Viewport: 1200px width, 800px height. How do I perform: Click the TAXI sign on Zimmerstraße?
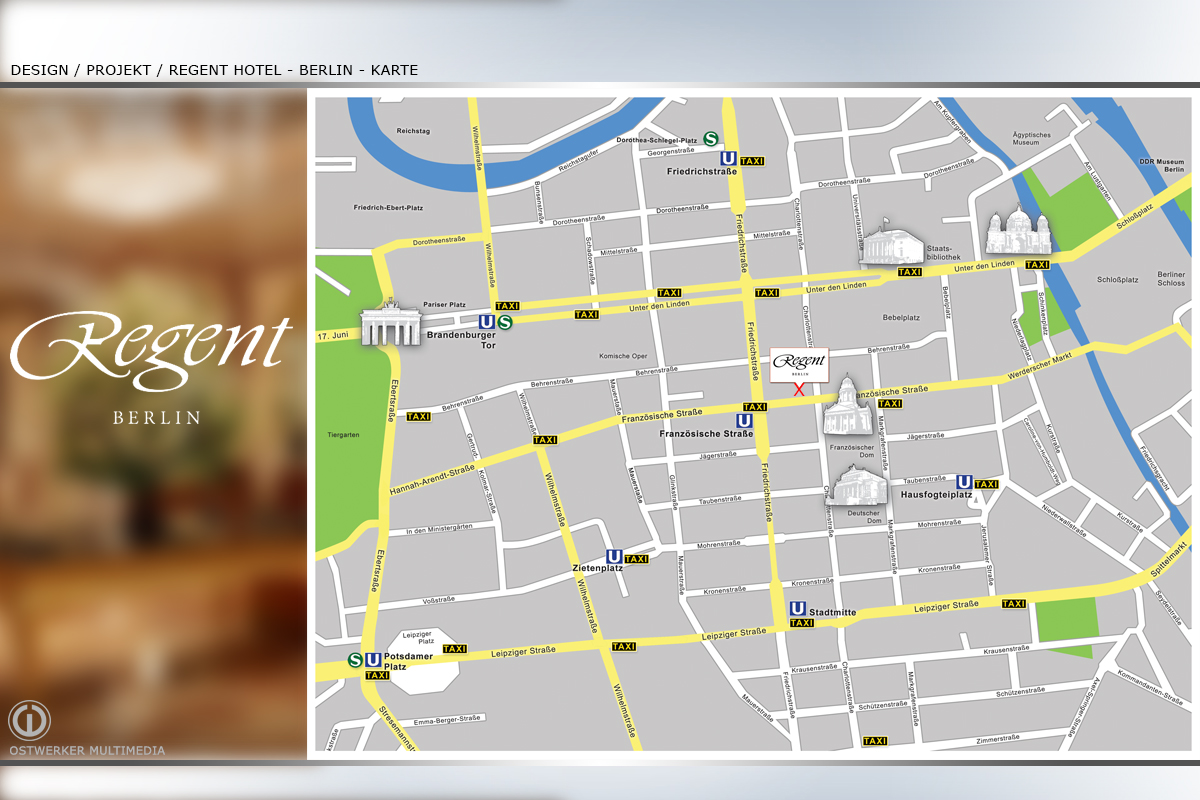[x=874, y=741]
